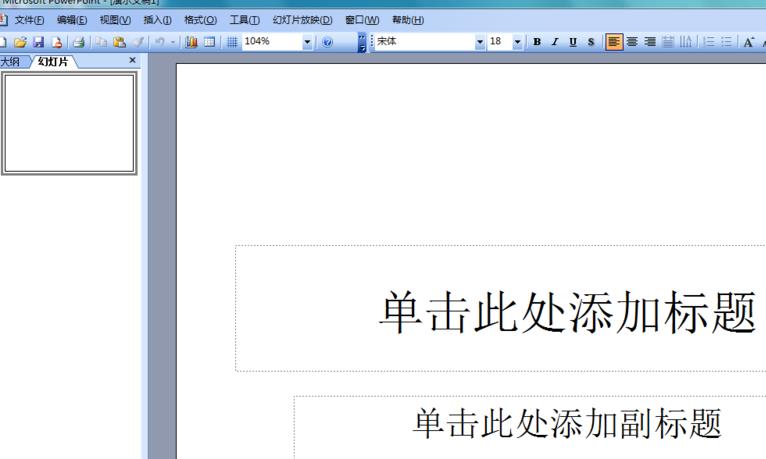Click the blue Help icon
The width and height of the screenshot is (766, 459).
[x=327, y=42]
